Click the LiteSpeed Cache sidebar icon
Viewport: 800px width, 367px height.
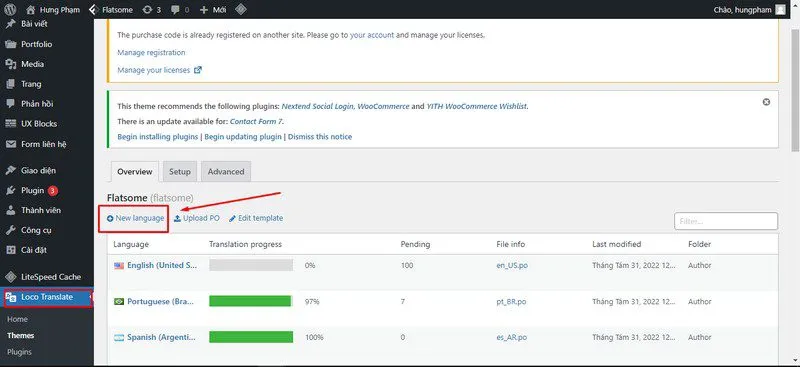[11, 277]
